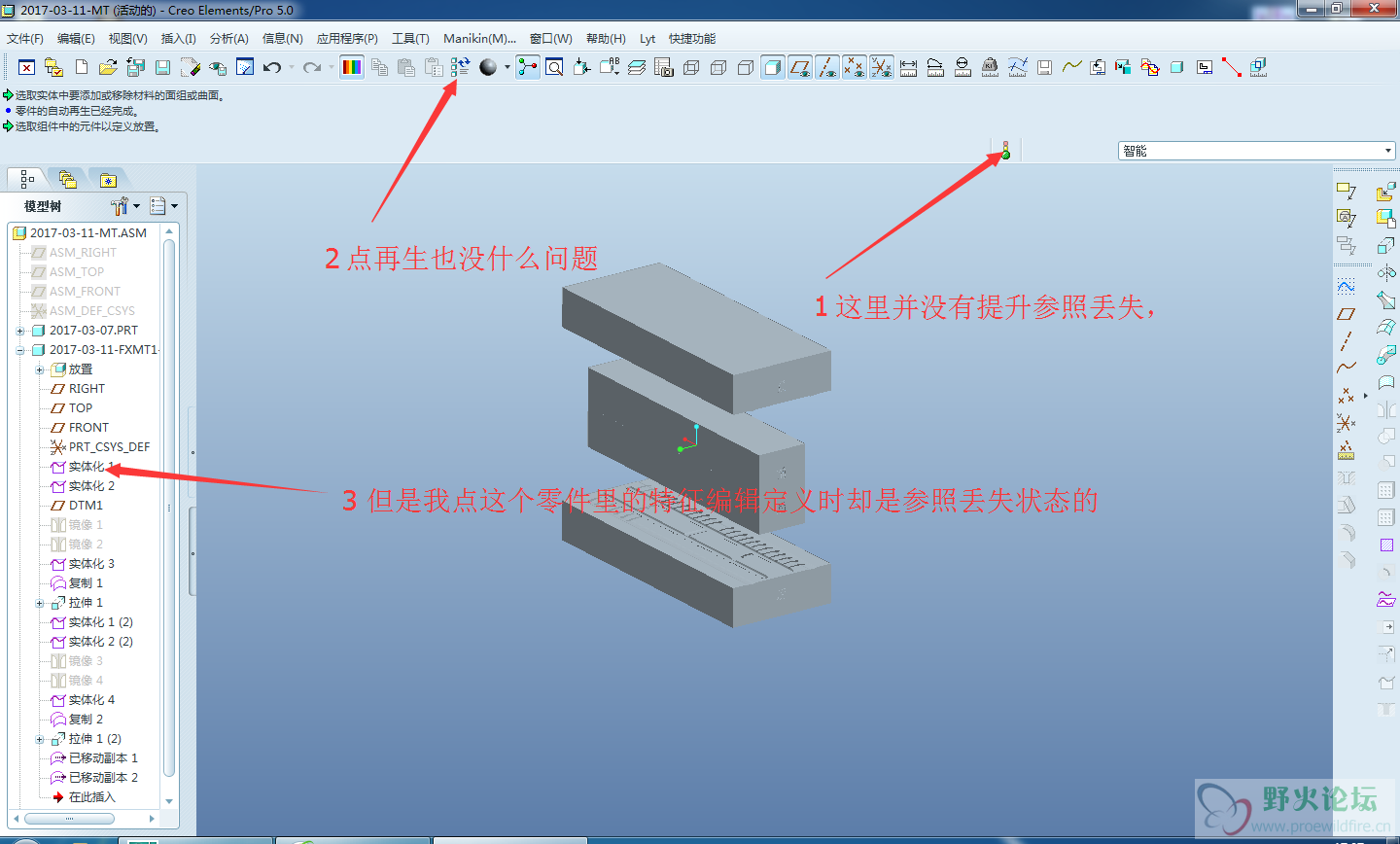Click the paste special icon

[x=434, y=67]
